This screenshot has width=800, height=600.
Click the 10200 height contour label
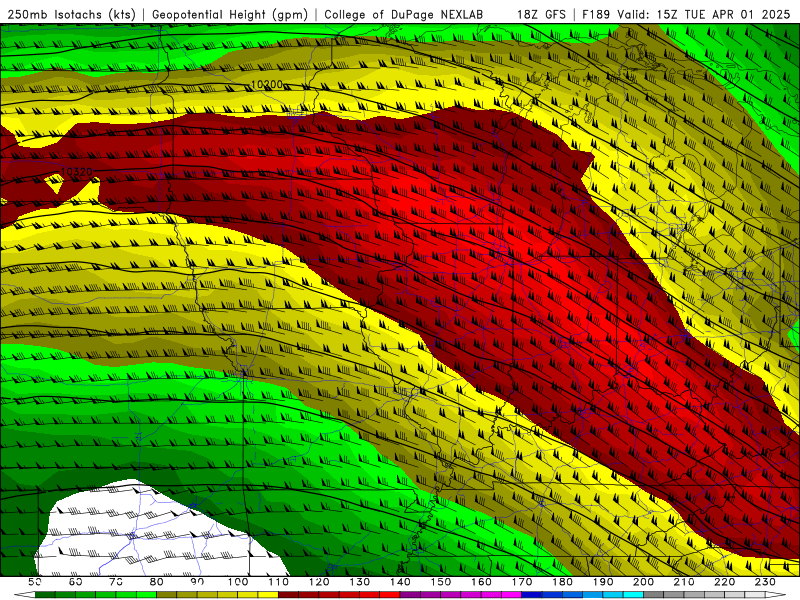click(267, 84)
